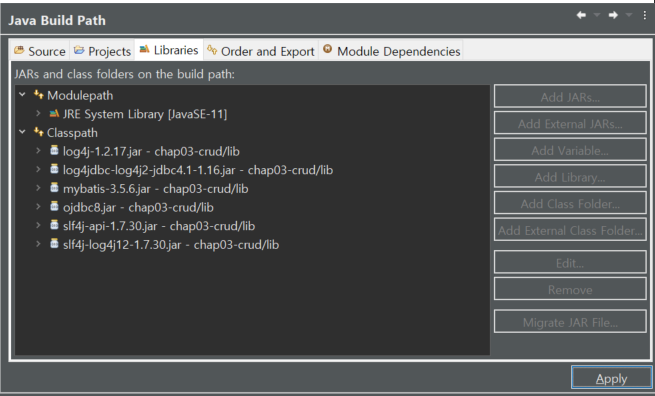Click the Module Dependencies tab icon
This screenshot has width=655, height=396.
tap(328, 49)
